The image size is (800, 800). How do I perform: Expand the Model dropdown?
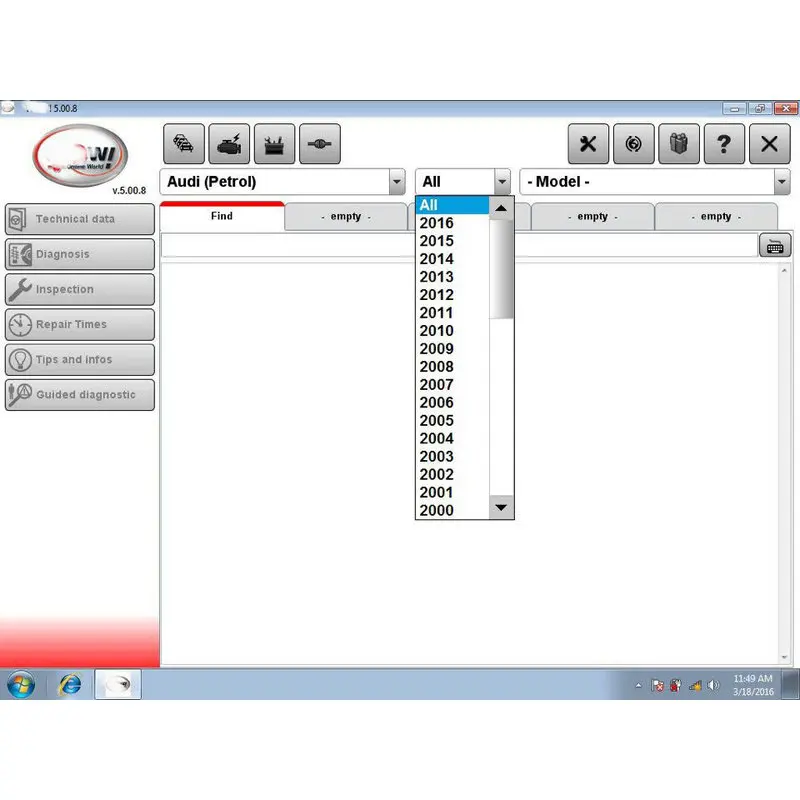click(x=782, y=182)
